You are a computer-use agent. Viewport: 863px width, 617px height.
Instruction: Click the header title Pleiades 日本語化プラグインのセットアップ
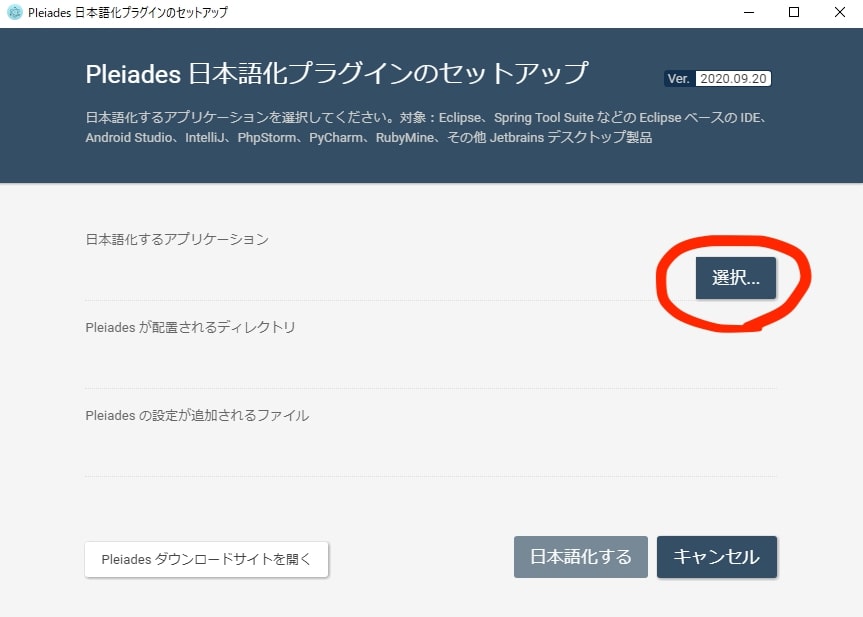pyautogui.click(x=337, y=73)
